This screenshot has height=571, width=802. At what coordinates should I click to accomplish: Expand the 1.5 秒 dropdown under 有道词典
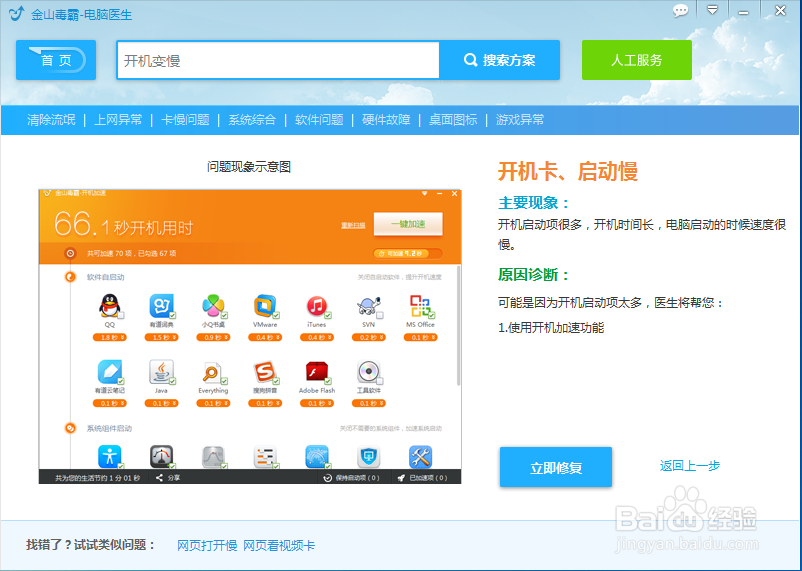coord(161,338)
